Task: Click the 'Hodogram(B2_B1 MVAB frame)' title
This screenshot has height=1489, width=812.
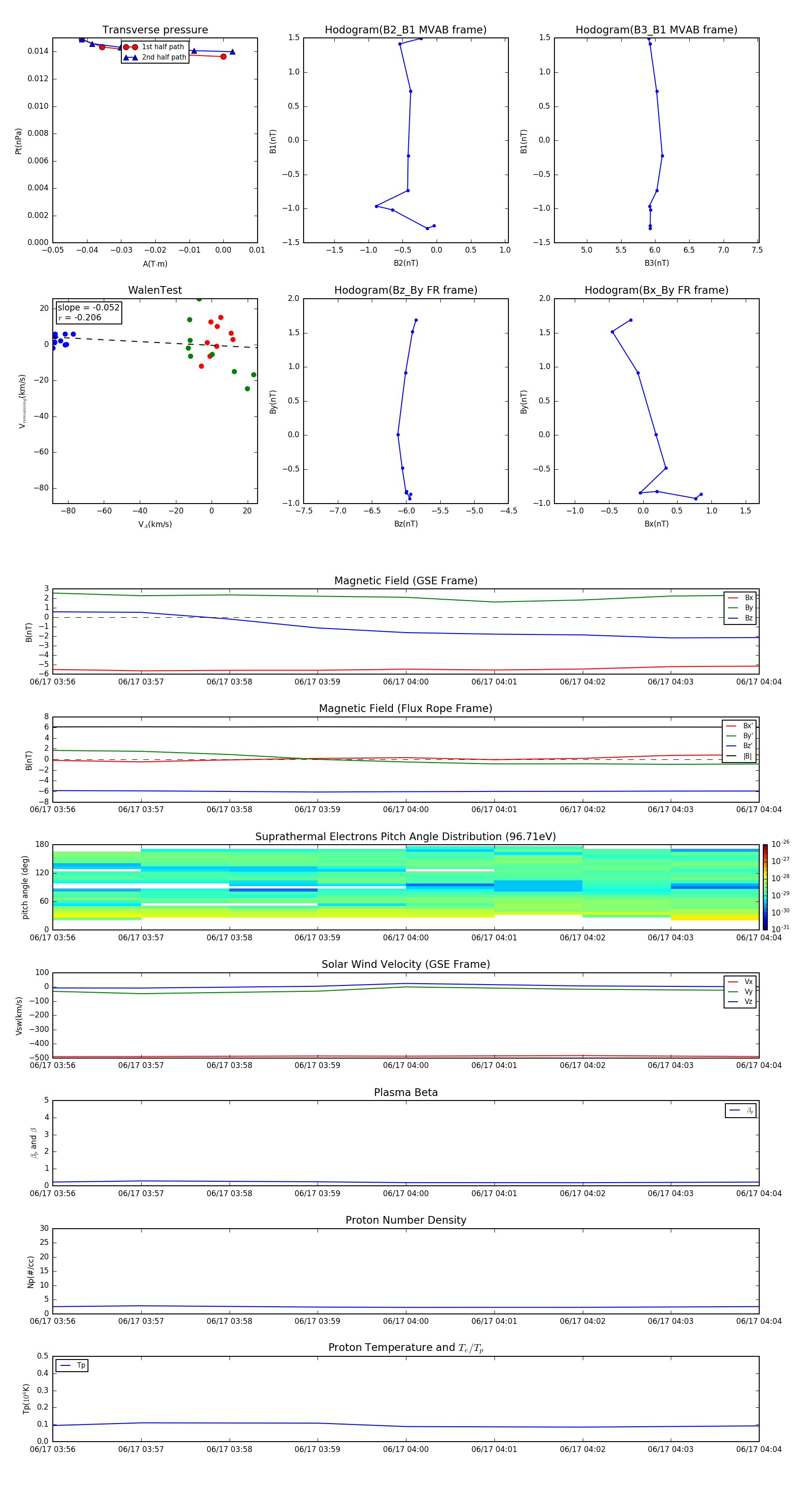Action: pos(406,30)
